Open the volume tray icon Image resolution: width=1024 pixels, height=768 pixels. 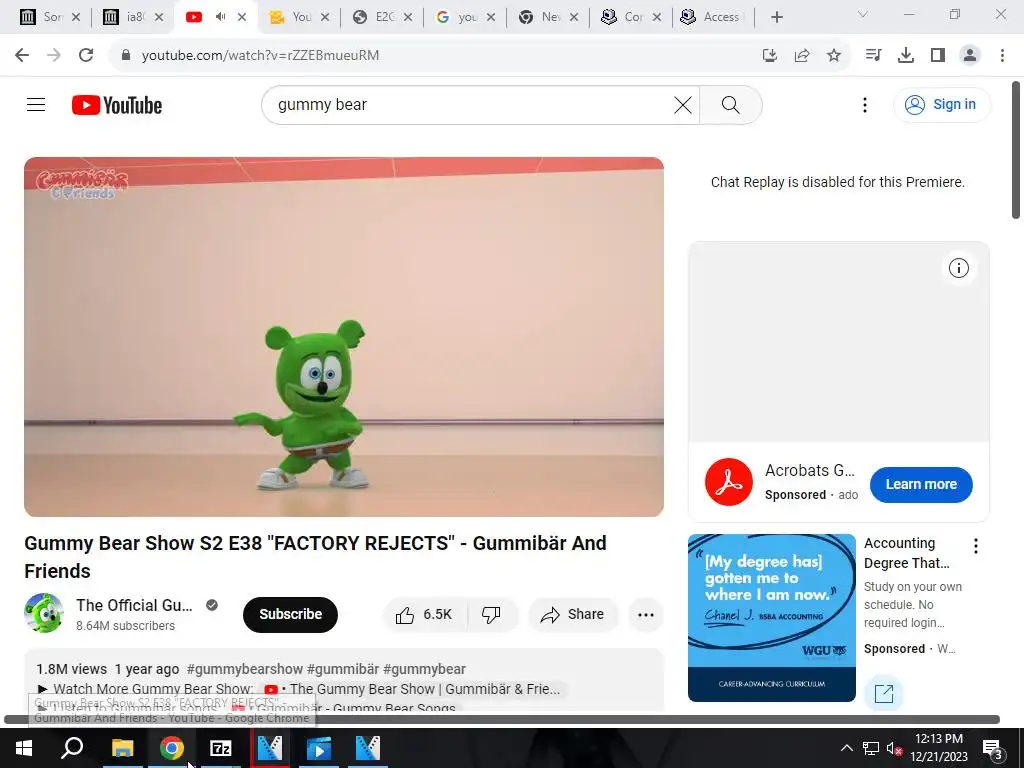click(x=894, y=748)
